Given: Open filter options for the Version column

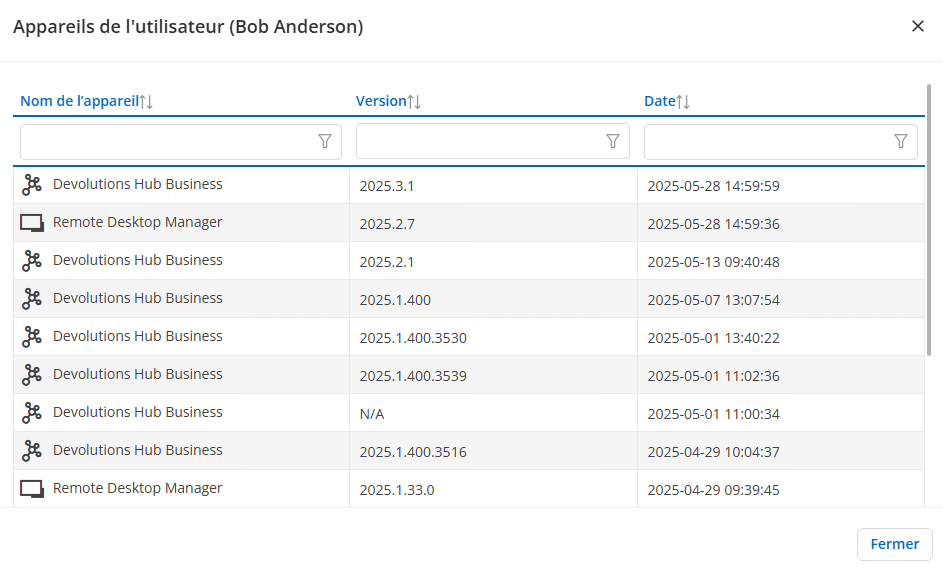Looking at the screenshot, I should [x=613, y=141].
